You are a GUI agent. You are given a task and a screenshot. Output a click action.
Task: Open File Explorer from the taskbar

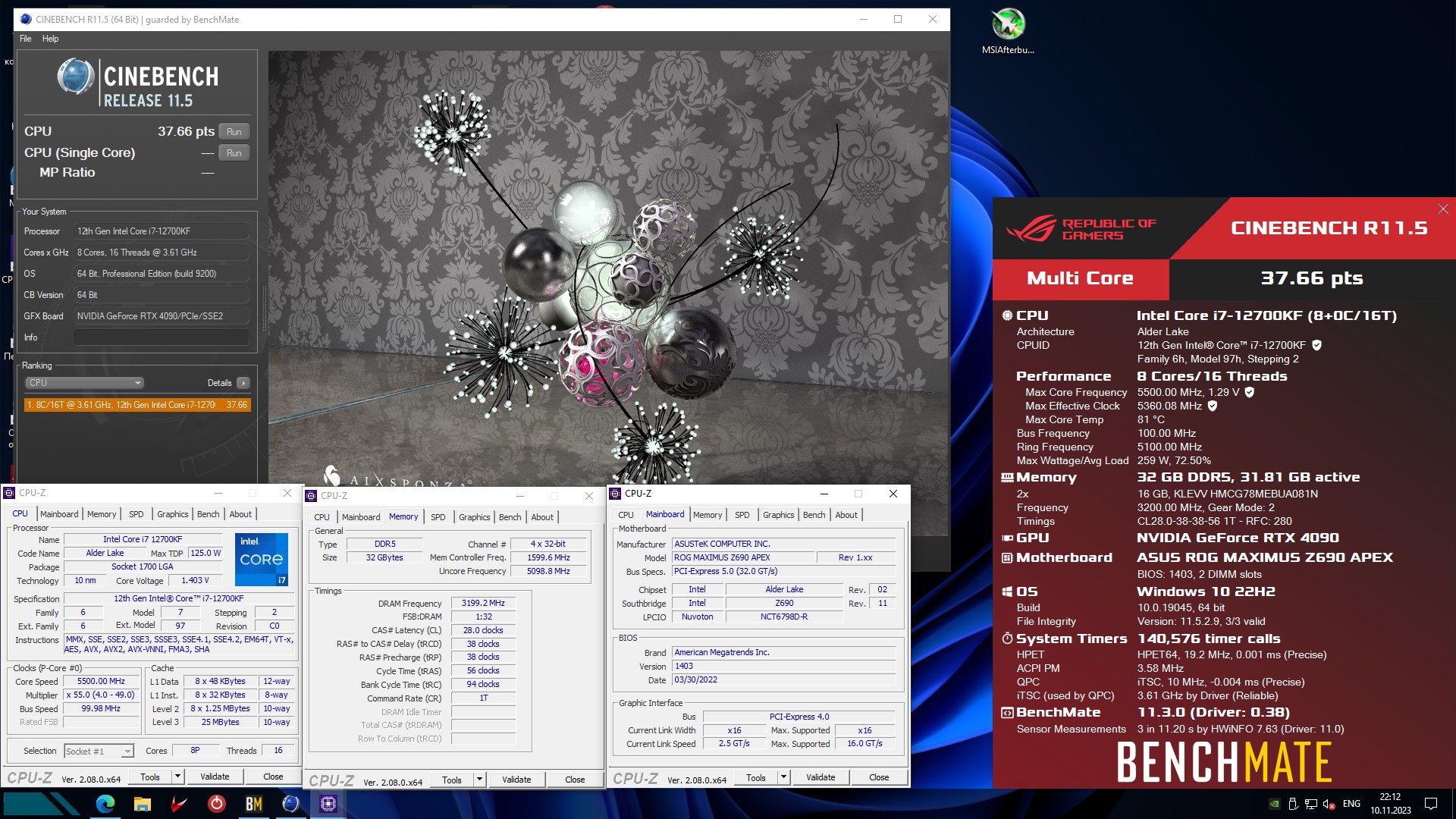[x=142, y=804]
